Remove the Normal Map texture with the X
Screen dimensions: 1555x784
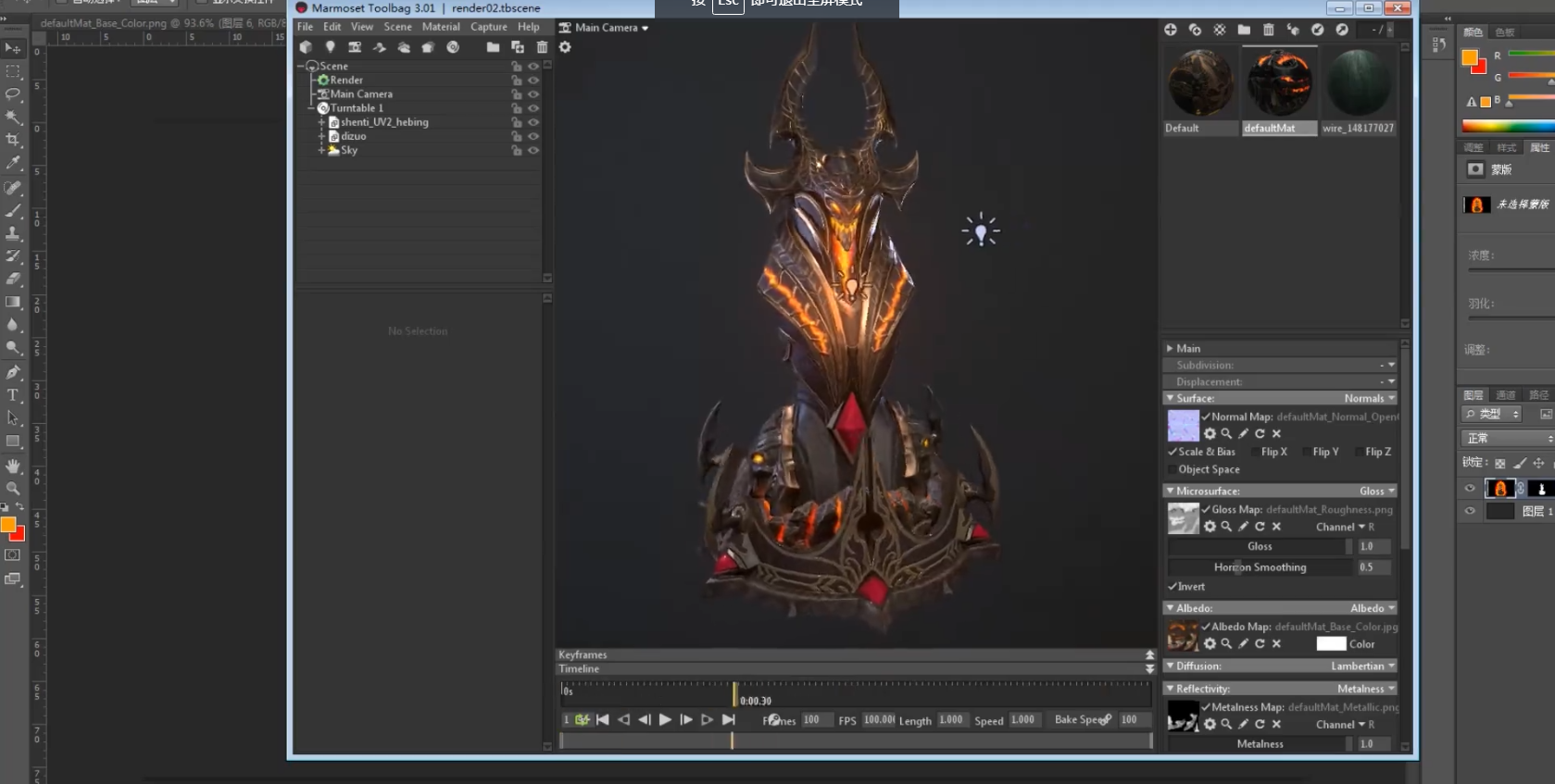coord(1276,433)
